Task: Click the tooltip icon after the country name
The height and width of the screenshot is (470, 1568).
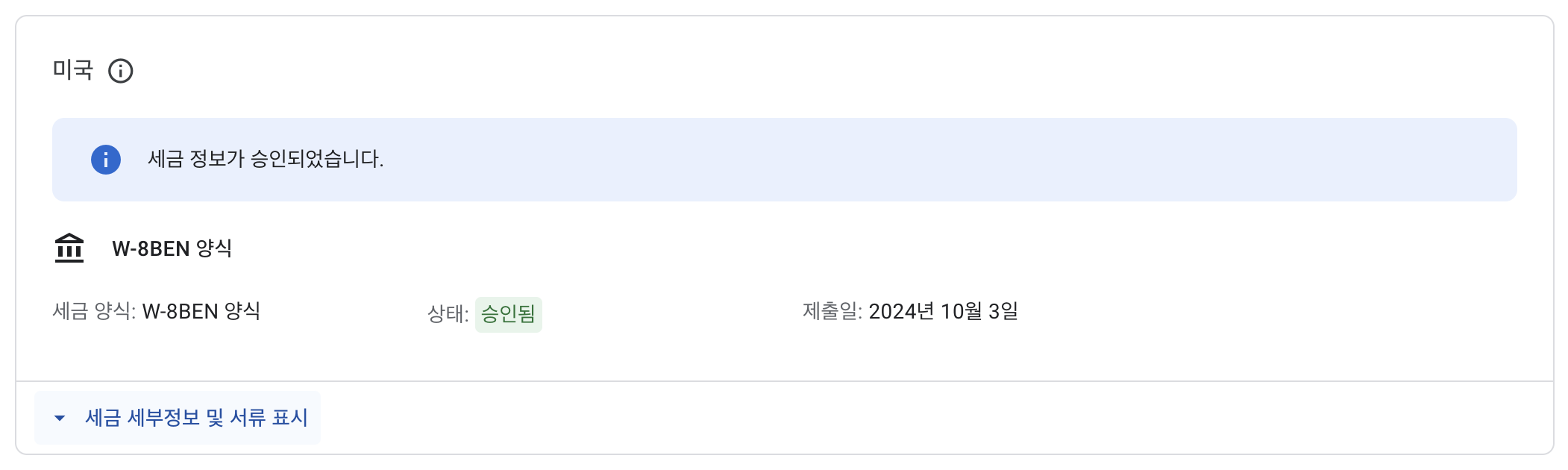Action: click(122, 71)
